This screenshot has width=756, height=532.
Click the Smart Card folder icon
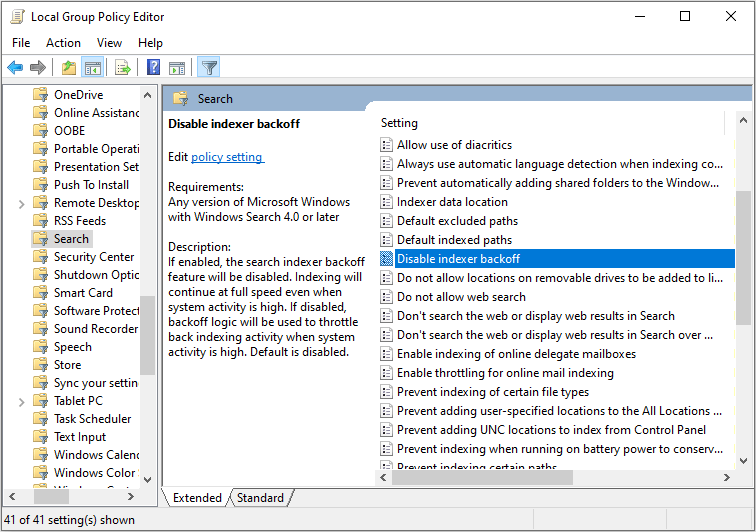pyautogui.click(x=41, y=293)
